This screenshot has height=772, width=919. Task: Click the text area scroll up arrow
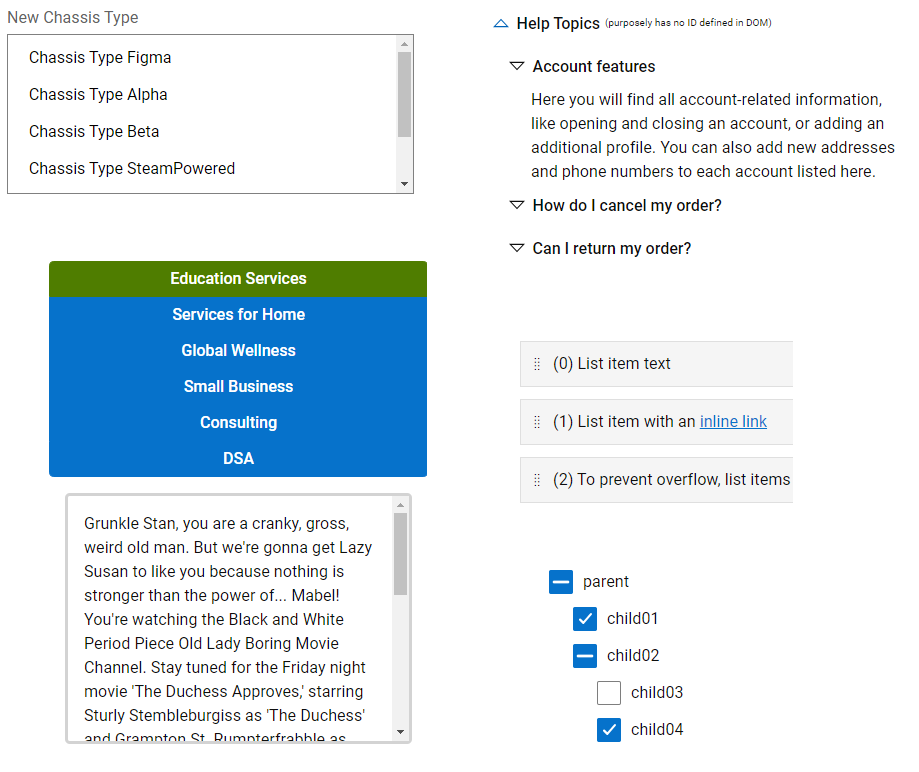coord(401,505)
